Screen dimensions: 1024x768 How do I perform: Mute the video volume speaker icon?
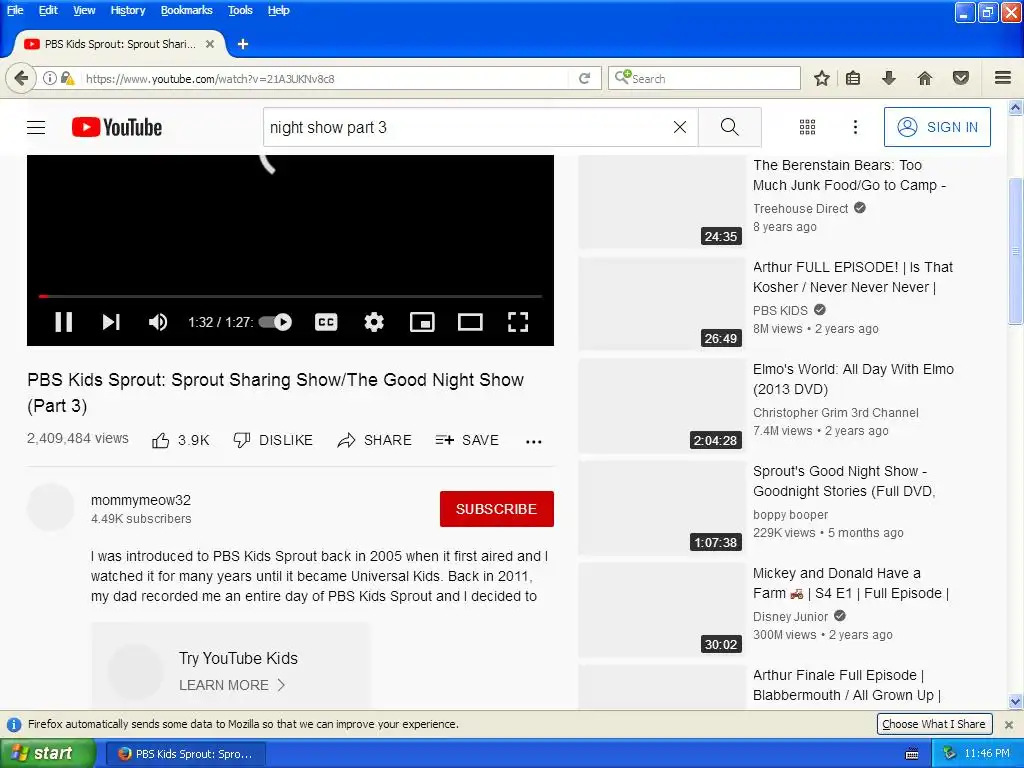click(x=158, y=322)
